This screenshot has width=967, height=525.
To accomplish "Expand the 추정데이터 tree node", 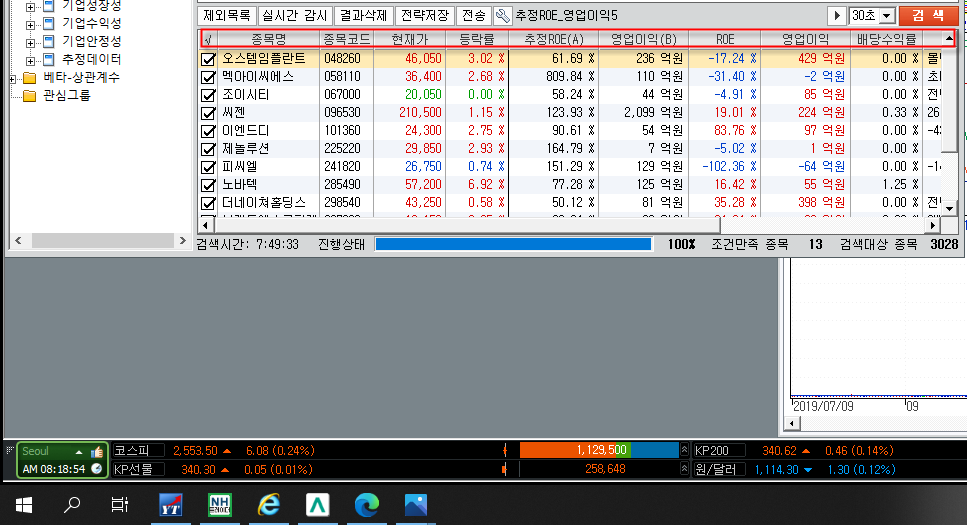I will coord(31,59).
